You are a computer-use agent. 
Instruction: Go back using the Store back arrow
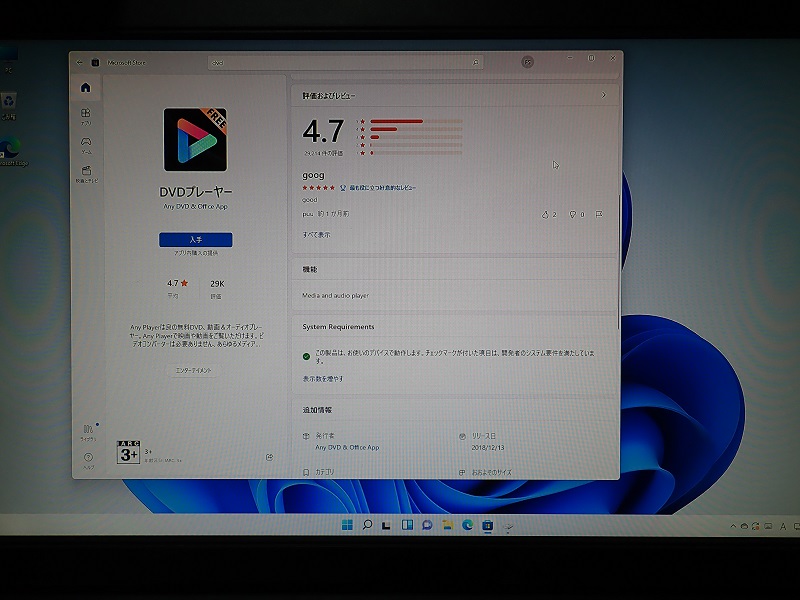(x=79, y=62)
